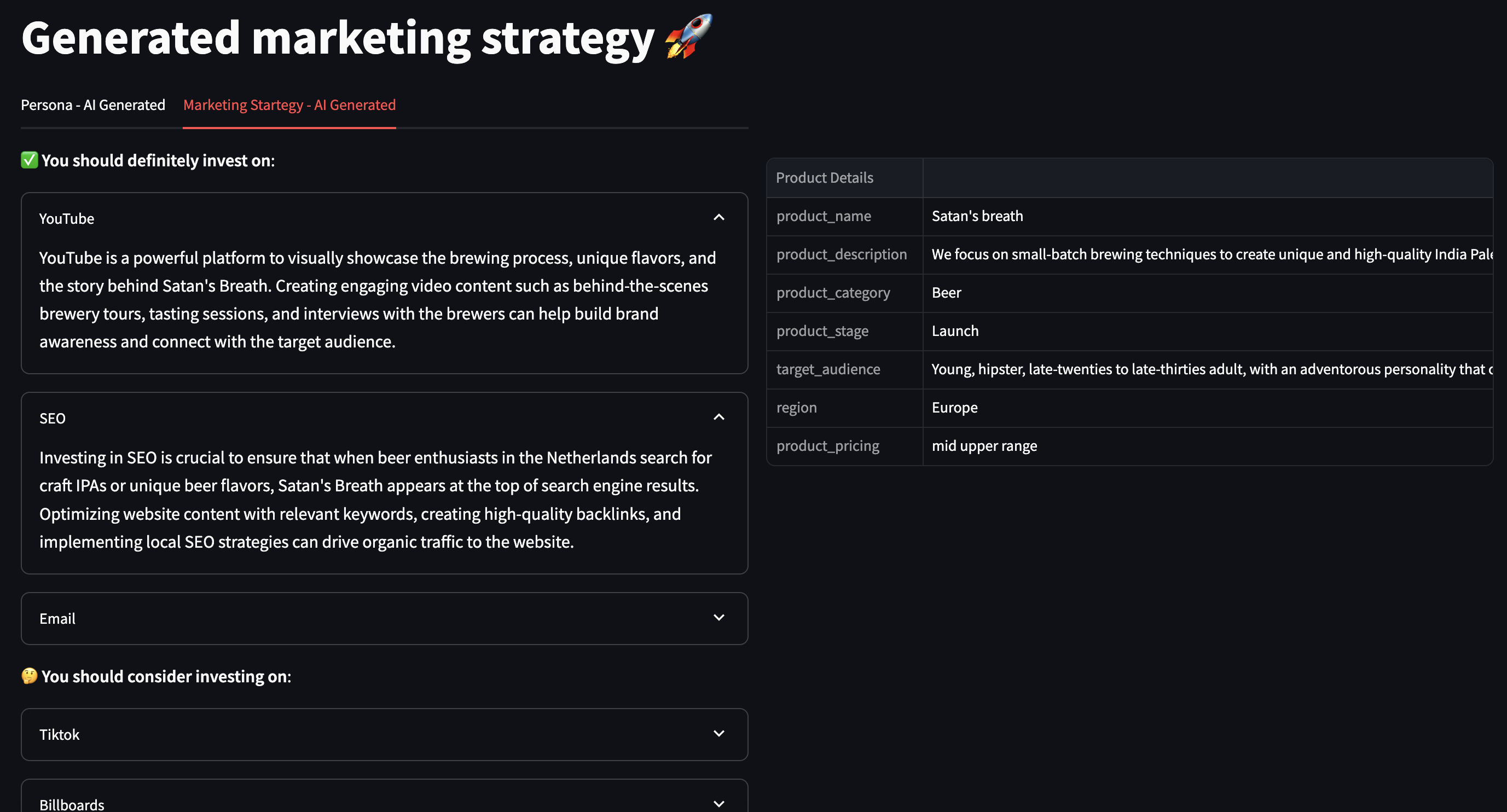Collapse the YouTube section using its chevron
Viewport: 1507px width, 812px height.
click(718, 217)
